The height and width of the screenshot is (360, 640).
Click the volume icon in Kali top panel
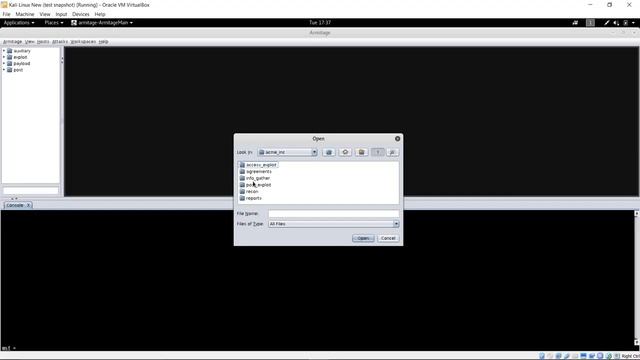[x=616, y=23]
